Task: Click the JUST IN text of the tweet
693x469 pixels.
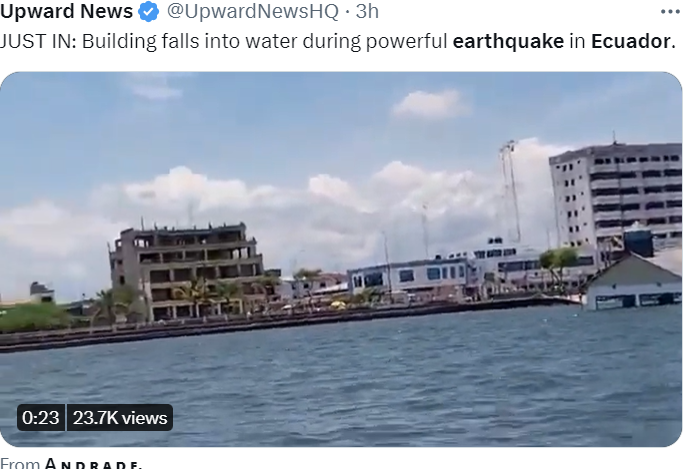Action: coord(38,41)
